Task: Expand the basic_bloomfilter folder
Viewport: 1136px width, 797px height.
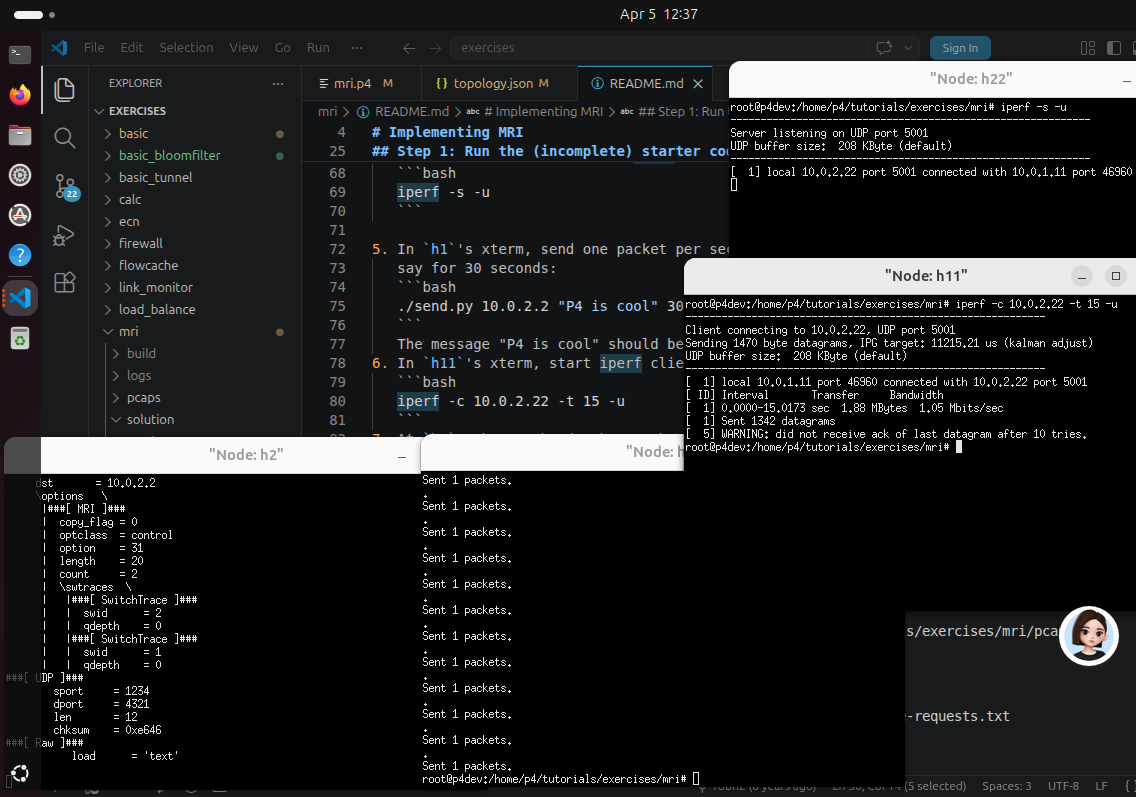Action: pos(196,155)
